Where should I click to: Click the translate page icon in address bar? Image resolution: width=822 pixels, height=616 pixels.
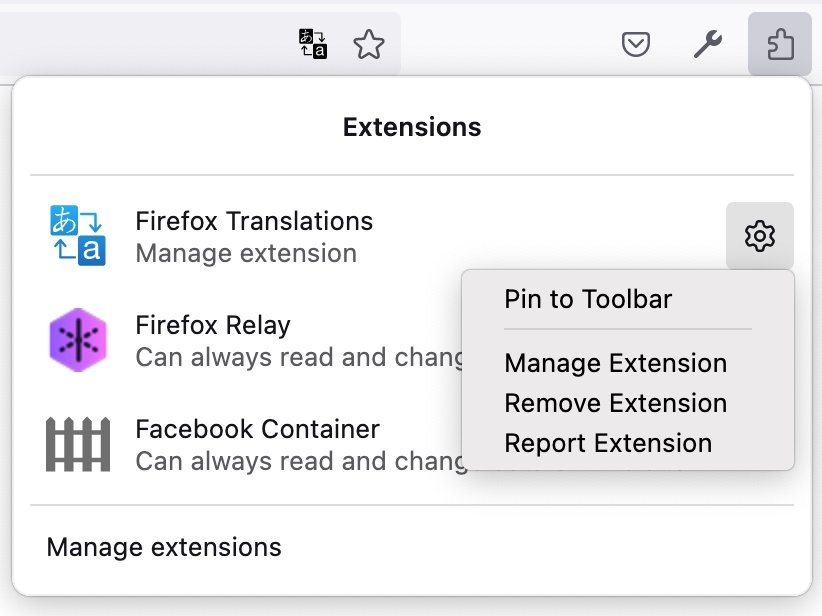[313, 44]
